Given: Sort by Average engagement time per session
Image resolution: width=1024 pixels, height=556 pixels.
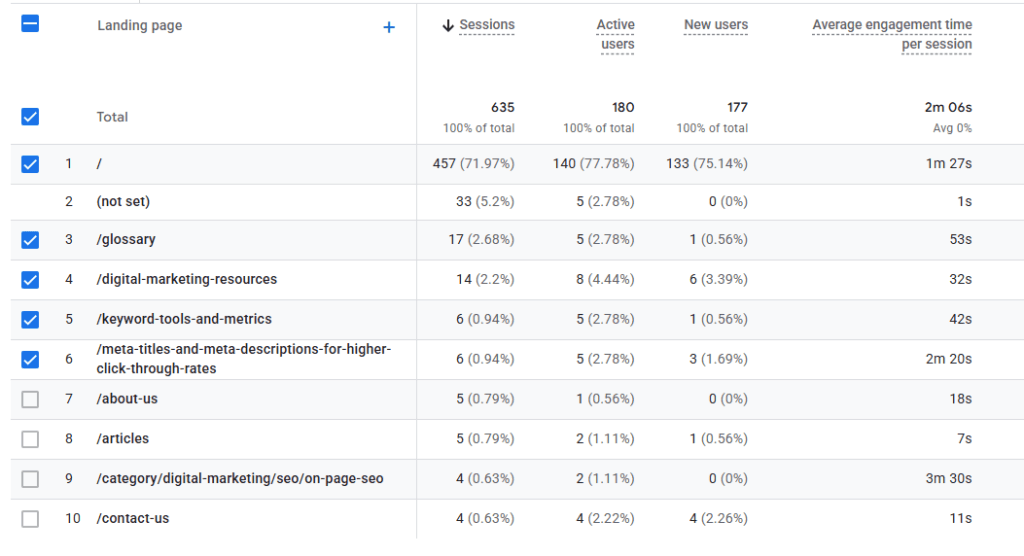Looking at the screenshot, I should 892,35.
